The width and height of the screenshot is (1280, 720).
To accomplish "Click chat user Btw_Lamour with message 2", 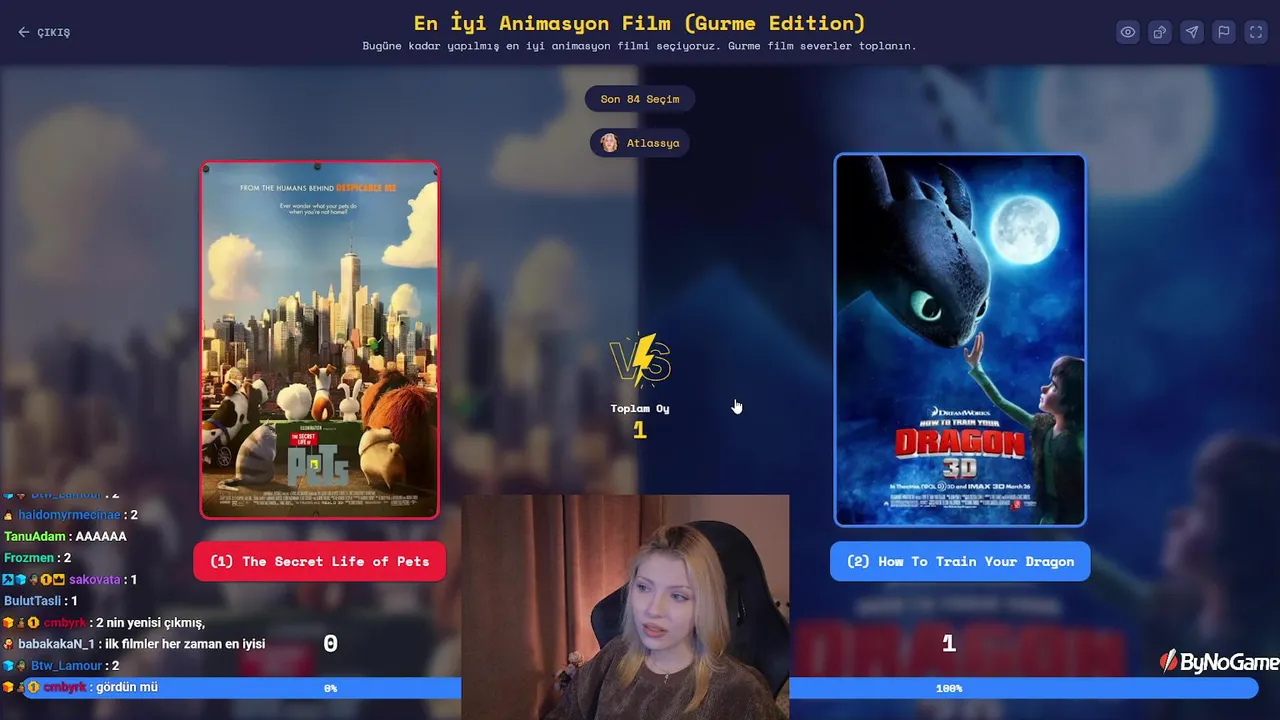I will [66, 666].
